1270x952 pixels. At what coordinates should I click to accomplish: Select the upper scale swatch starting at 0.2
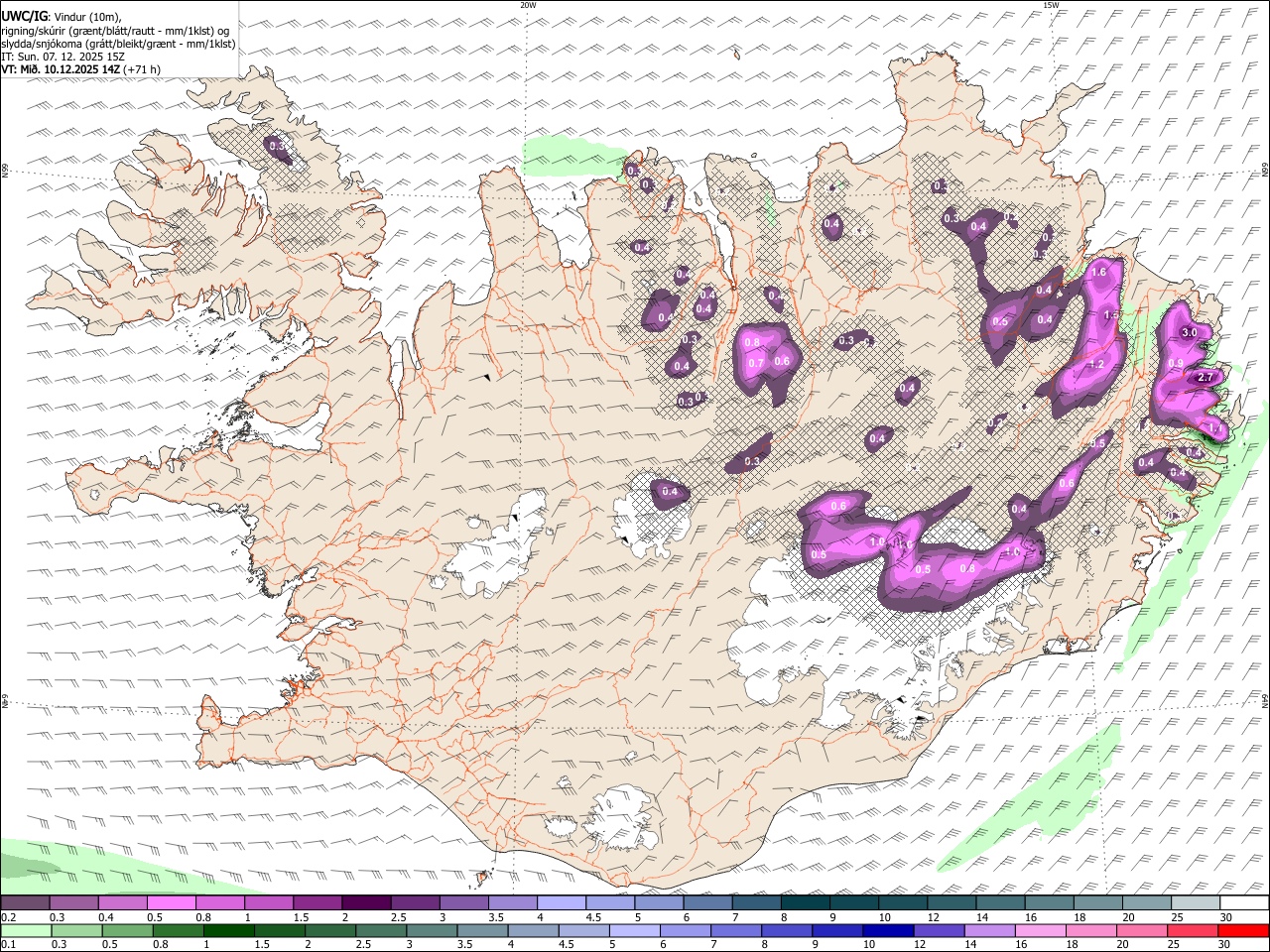[26, 903]
